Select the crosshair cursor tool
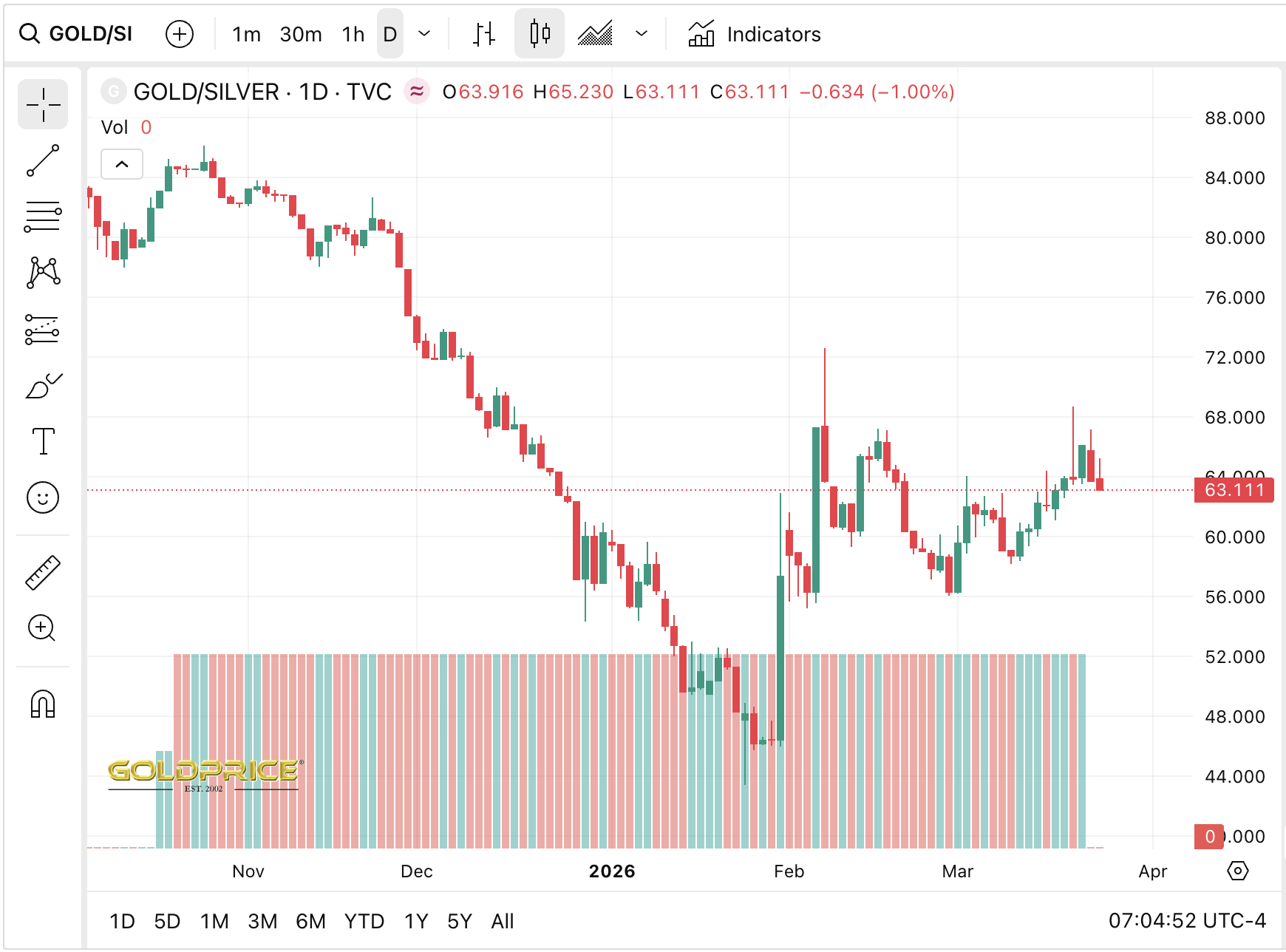This screenshot has height=952, width=1286. (x=42, y=104)
